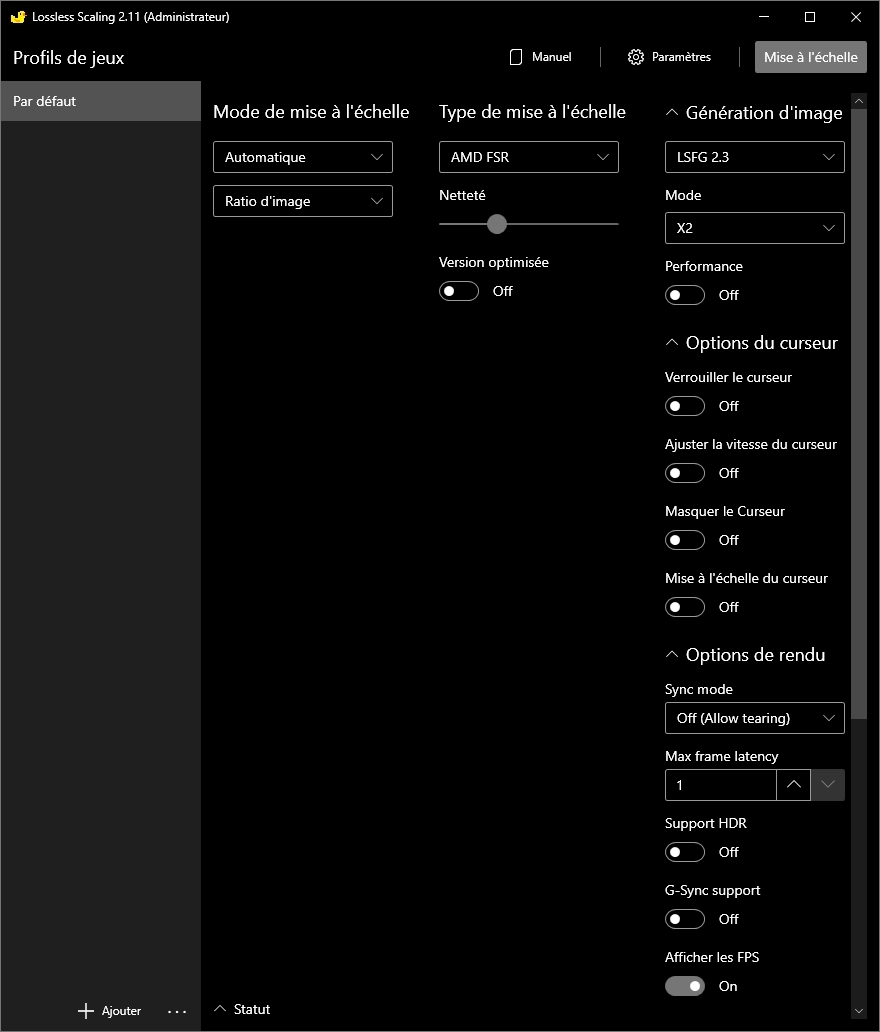This screenshot has width=880, height=1032.
Task: Collapse the Options du curseur section
Action: click(672, 343)
